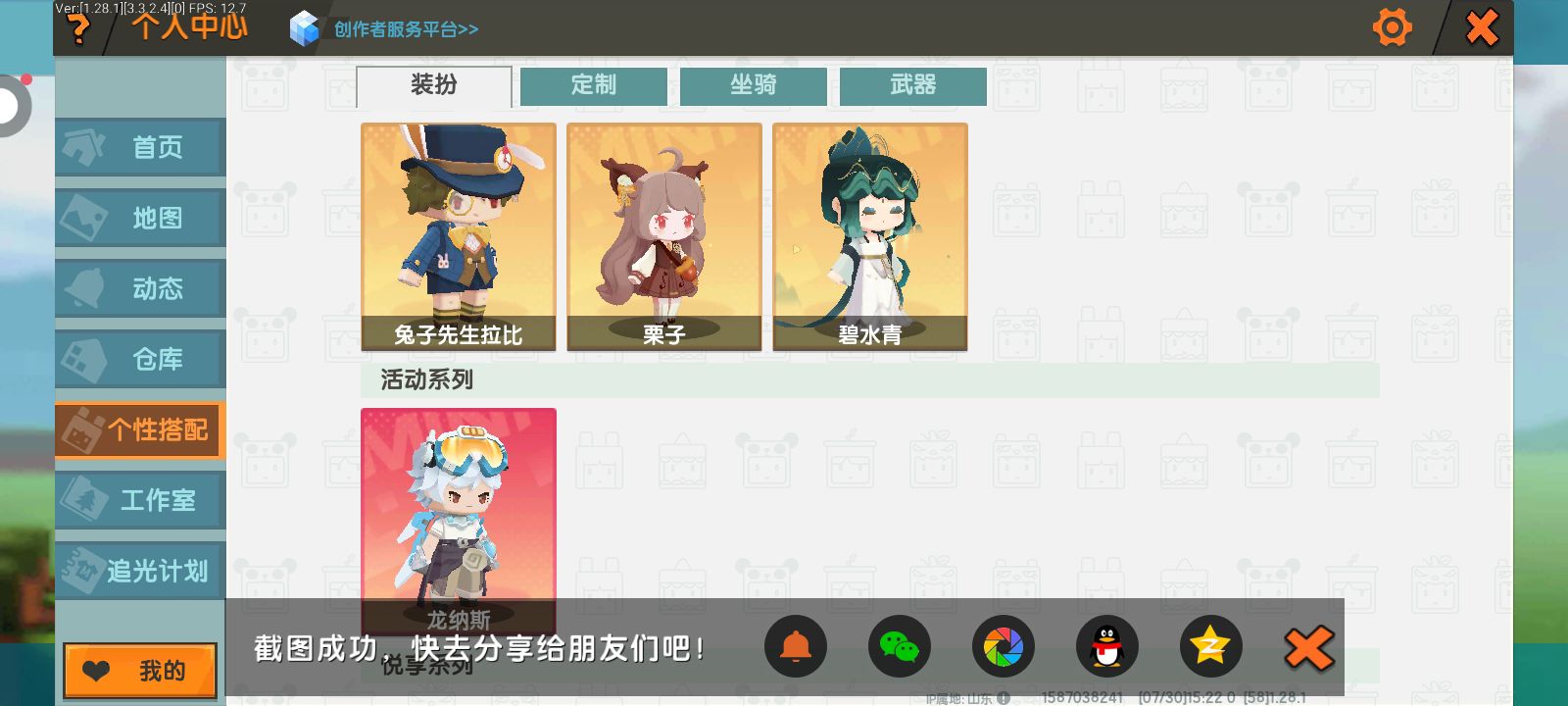
Task: Select the 碧水青 skin thumbnail
Action: click(870, 236)
